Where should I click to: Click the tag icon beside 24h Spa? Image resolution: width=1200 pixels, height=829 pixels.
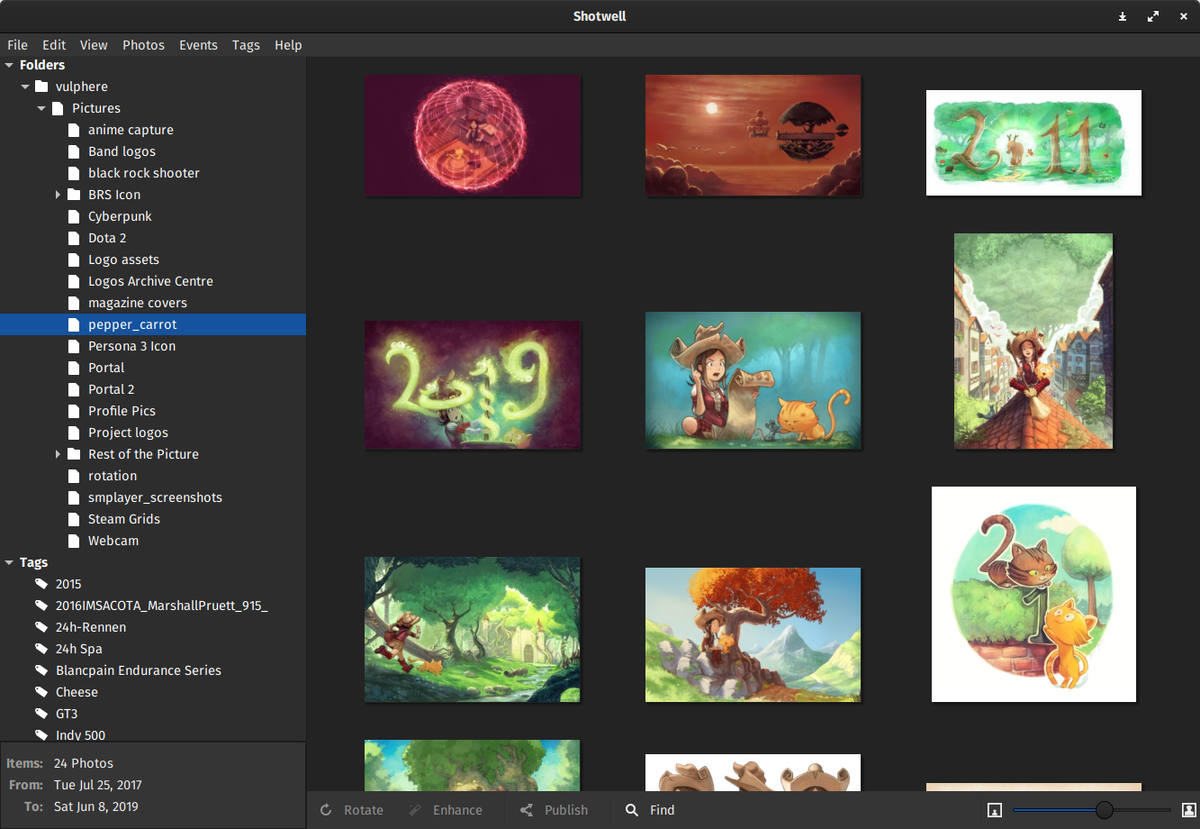(41, 649)
